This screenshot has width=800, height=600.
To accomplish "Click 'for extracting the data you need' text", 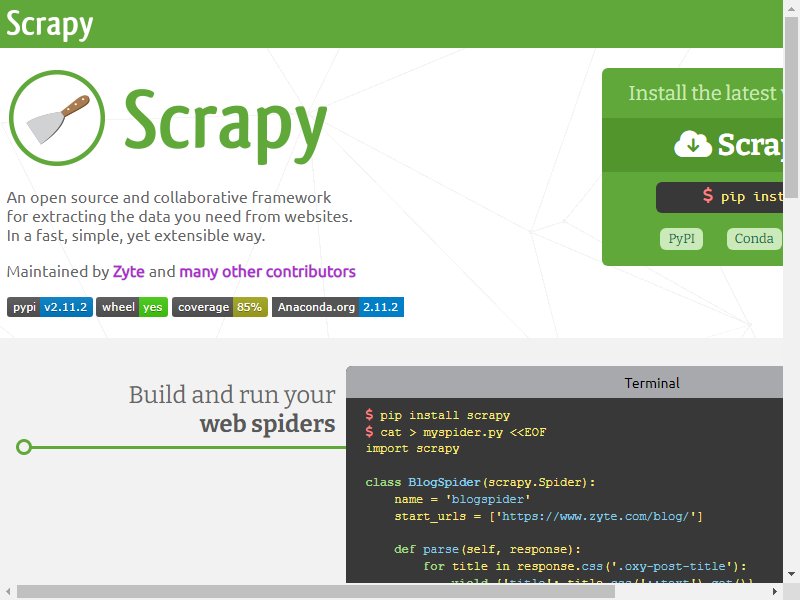I will pyautogui.click(x=180, y=216).
